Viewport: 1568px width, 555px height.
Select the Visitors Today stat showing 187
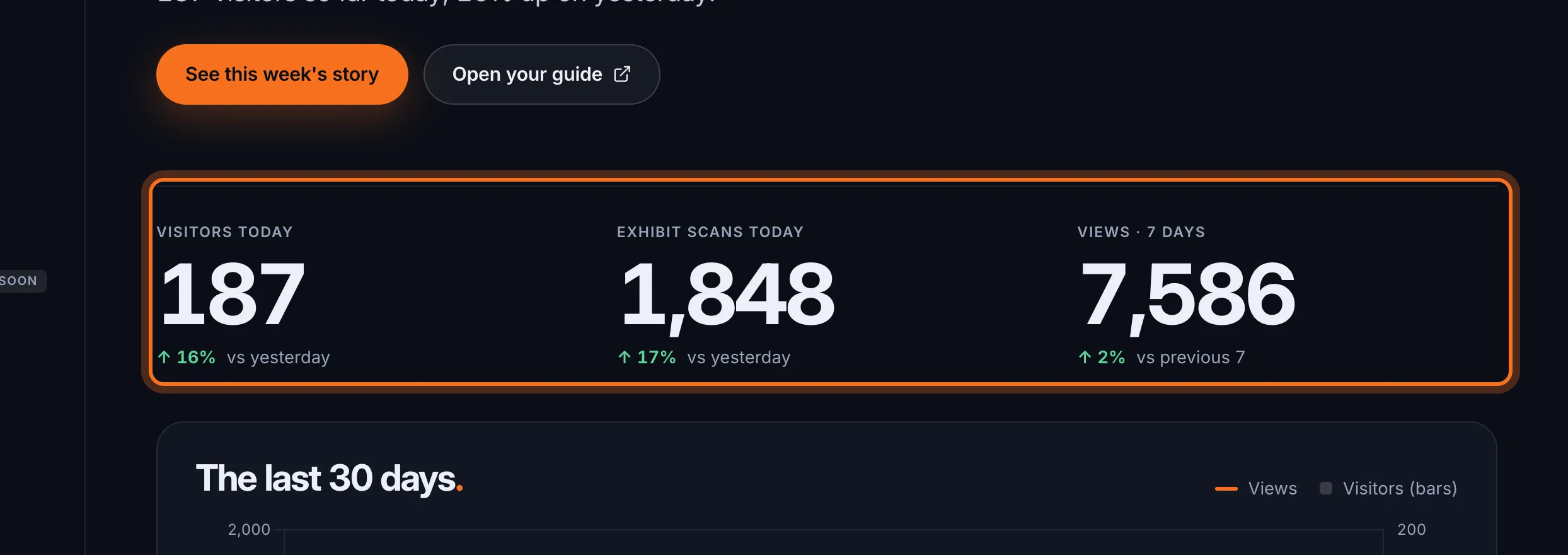tap(232, 295)
